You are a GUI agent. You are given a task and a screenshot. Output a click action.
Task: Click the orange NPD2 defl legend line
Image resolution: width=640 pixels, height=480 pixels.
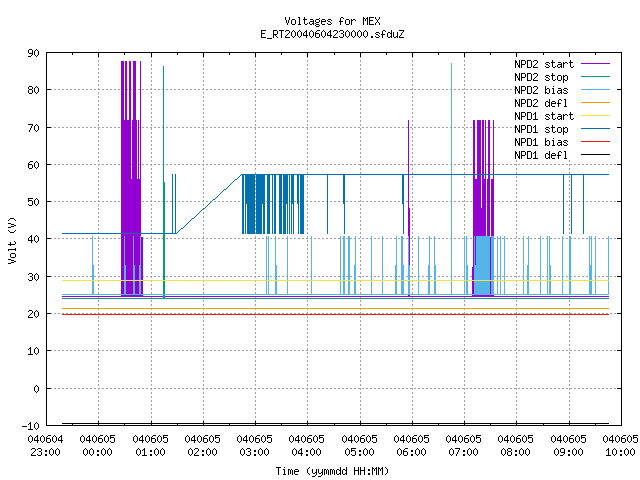[595, 103]
